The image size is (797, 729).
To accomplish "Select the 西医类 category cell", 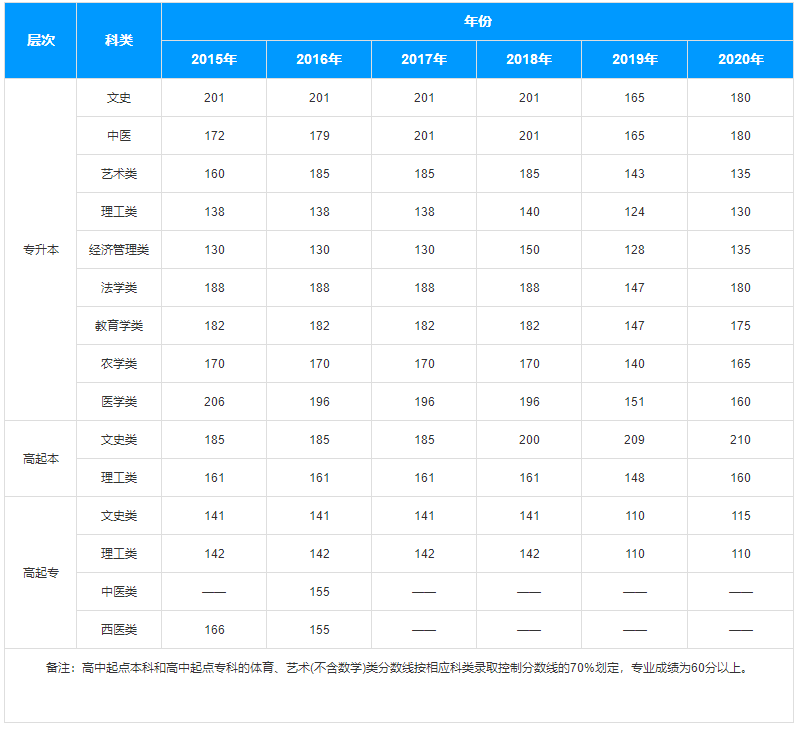I will [x=118, y=630].
